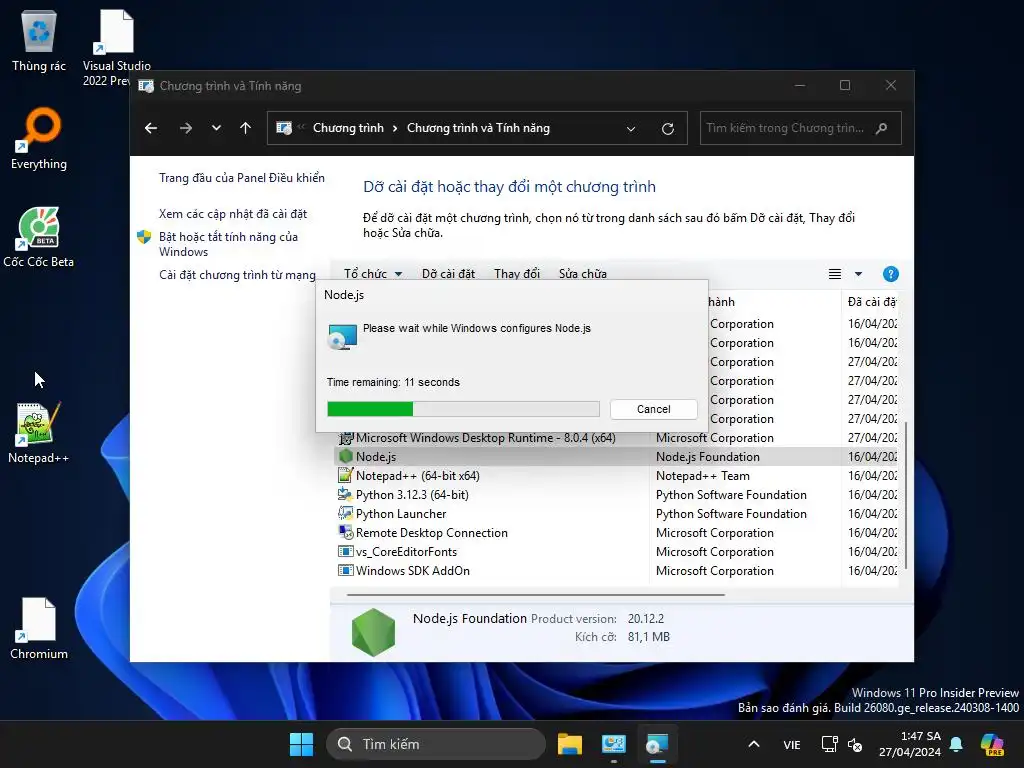Open help with the blue question mark
Image resolution: width=1024 pixels, height=768 pixels.
point(890,274)
